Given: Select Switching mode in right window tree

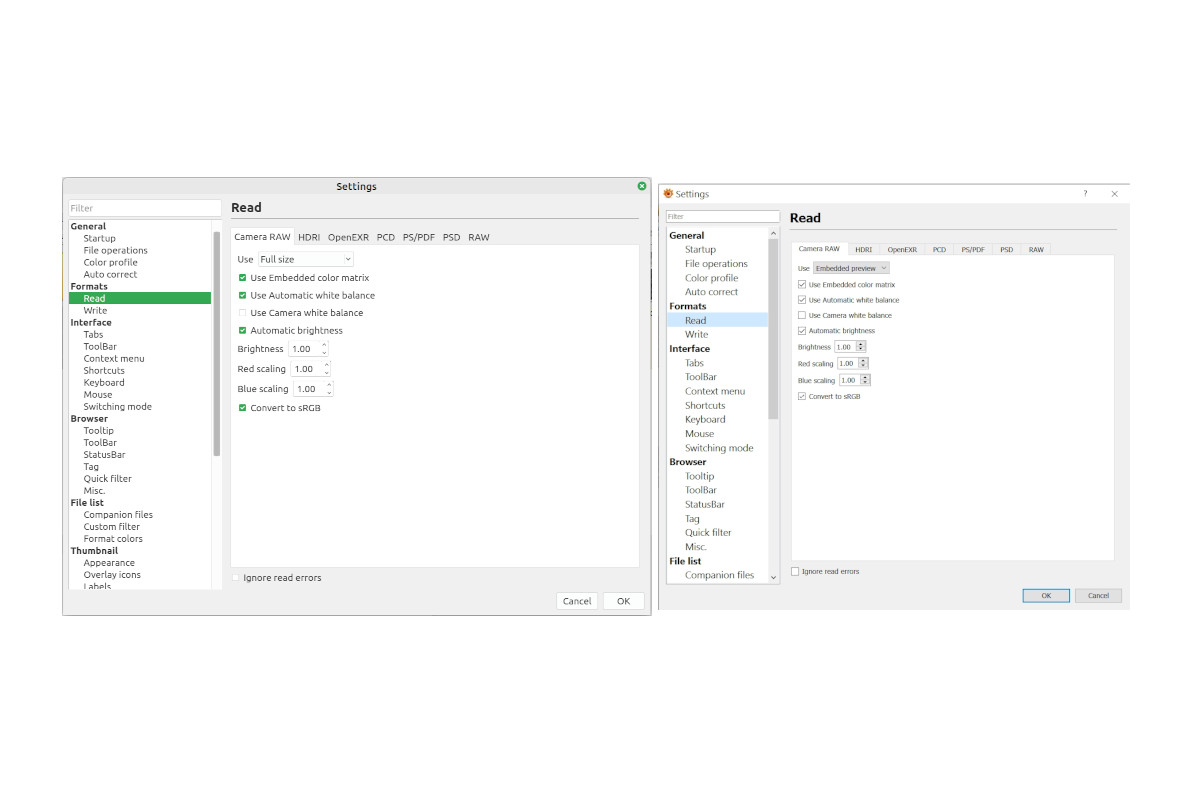Looking at the screenshot, I should click(x=719, y=448).
